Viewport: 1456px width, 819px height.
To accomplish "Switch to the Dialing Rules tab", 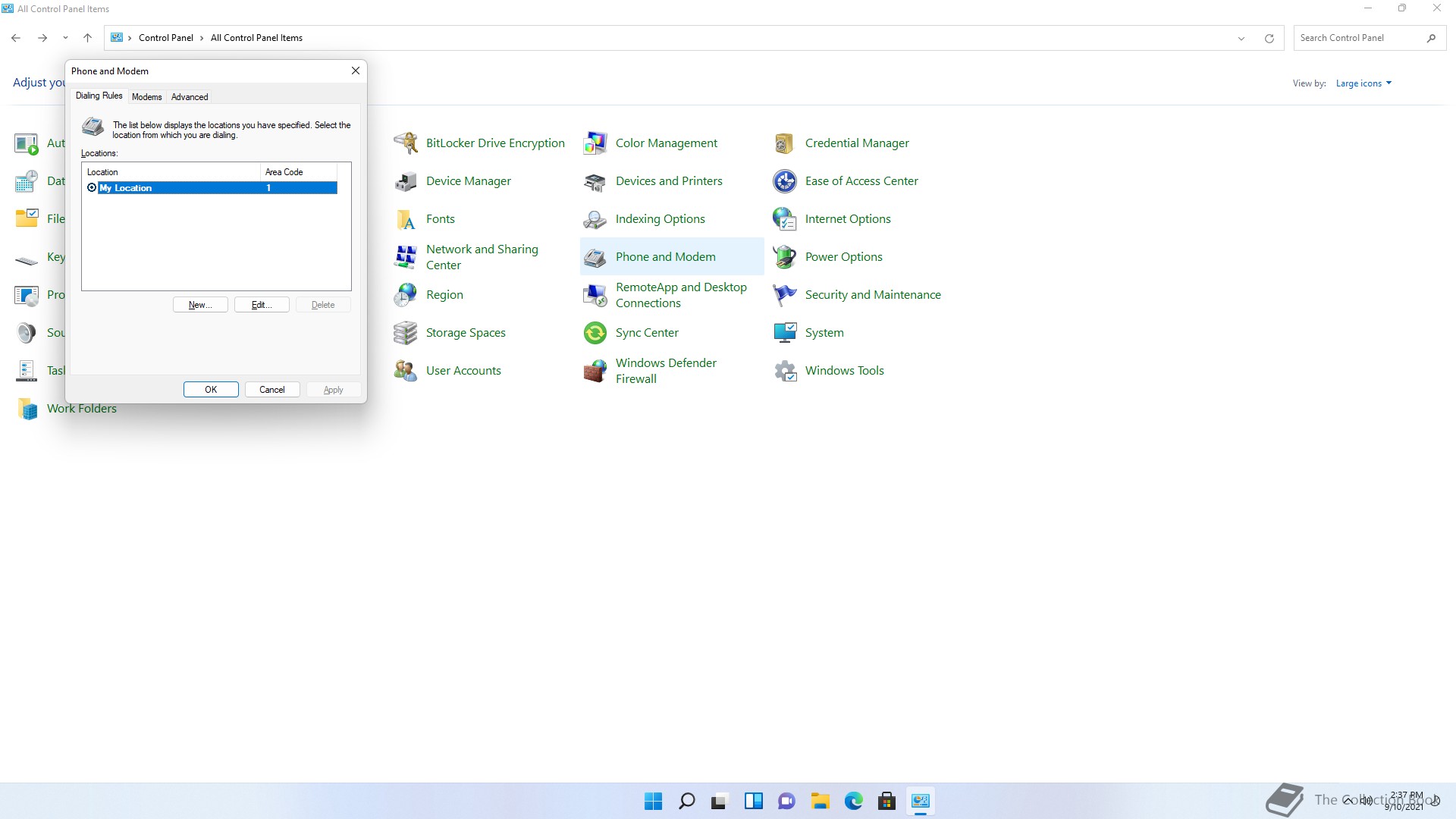I will click(99, 96).
